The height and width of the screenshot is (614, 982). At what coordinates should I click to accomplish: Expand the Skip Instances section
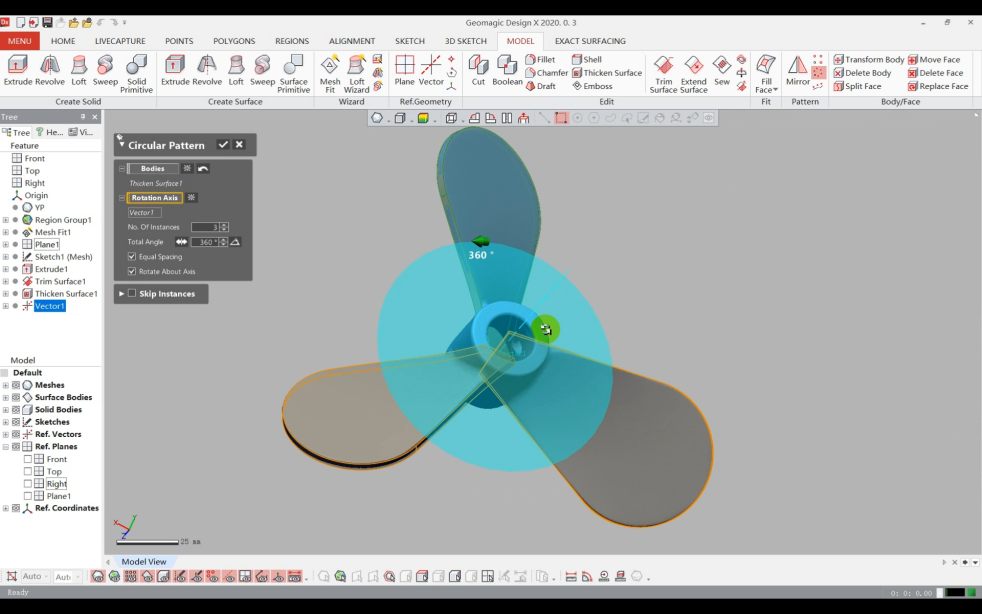[x=120, y=293]
